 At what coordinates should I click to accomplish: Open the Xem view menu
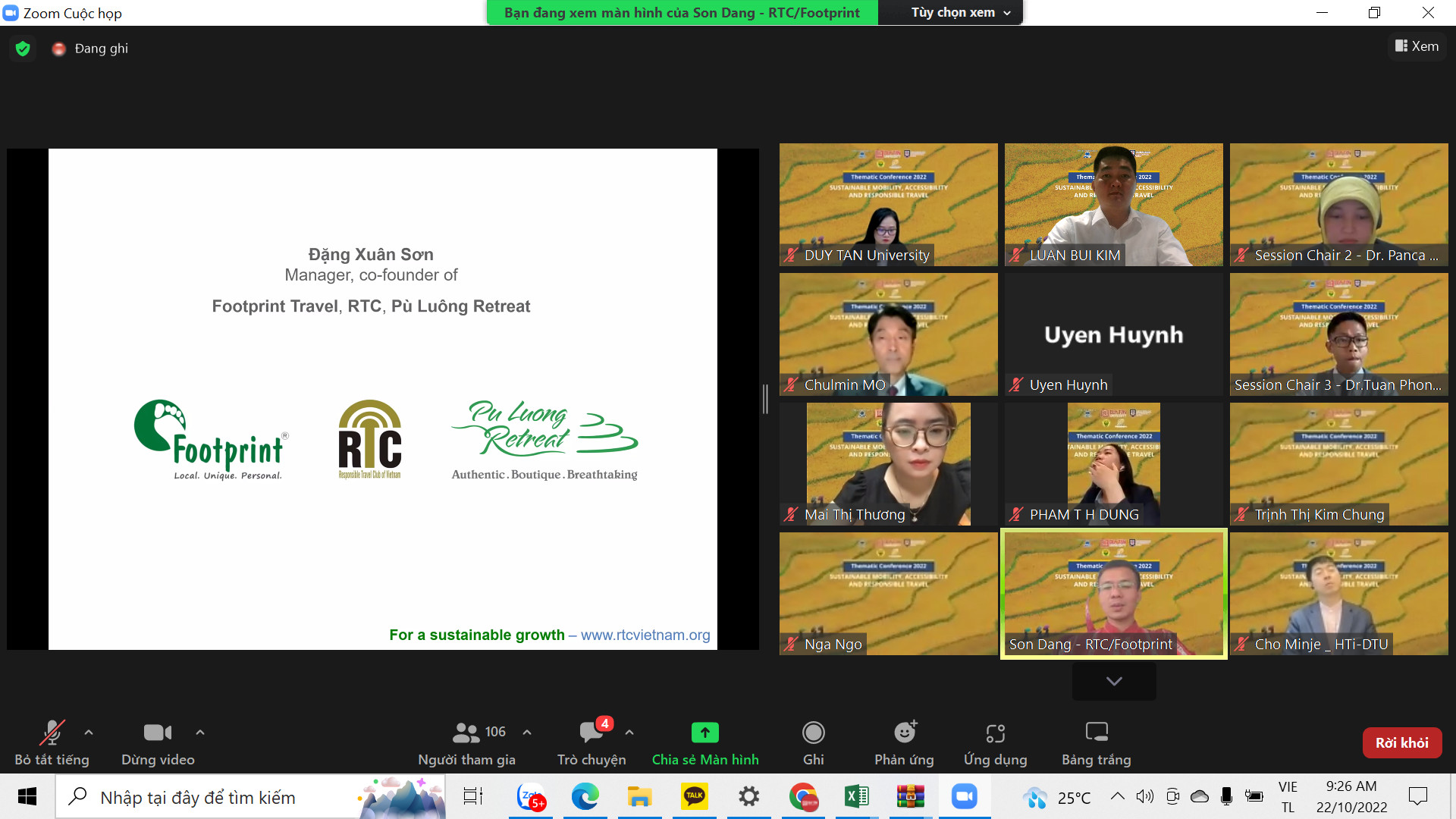1417,46
